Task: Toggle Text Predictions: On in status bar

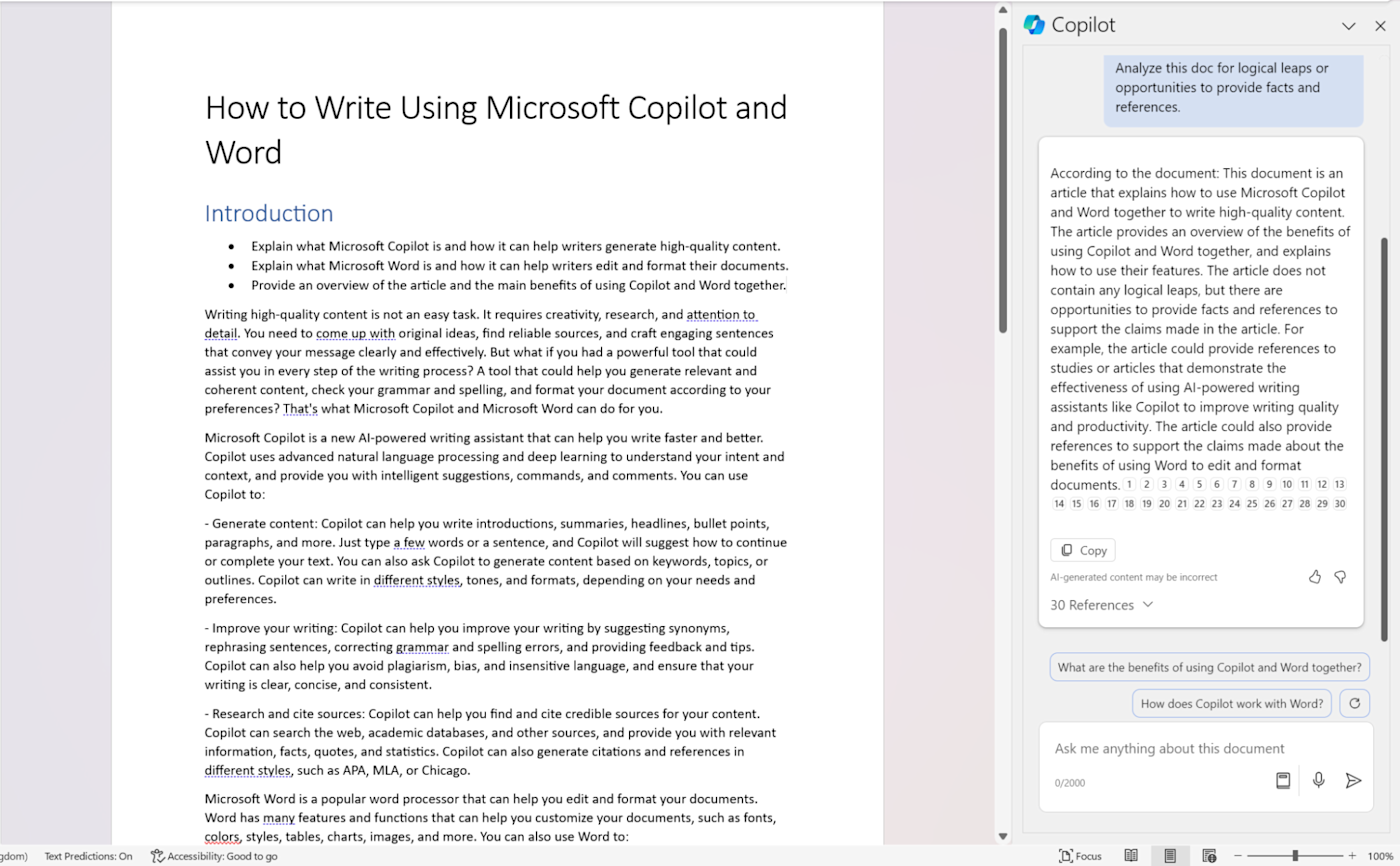Action: coord(88,856)
